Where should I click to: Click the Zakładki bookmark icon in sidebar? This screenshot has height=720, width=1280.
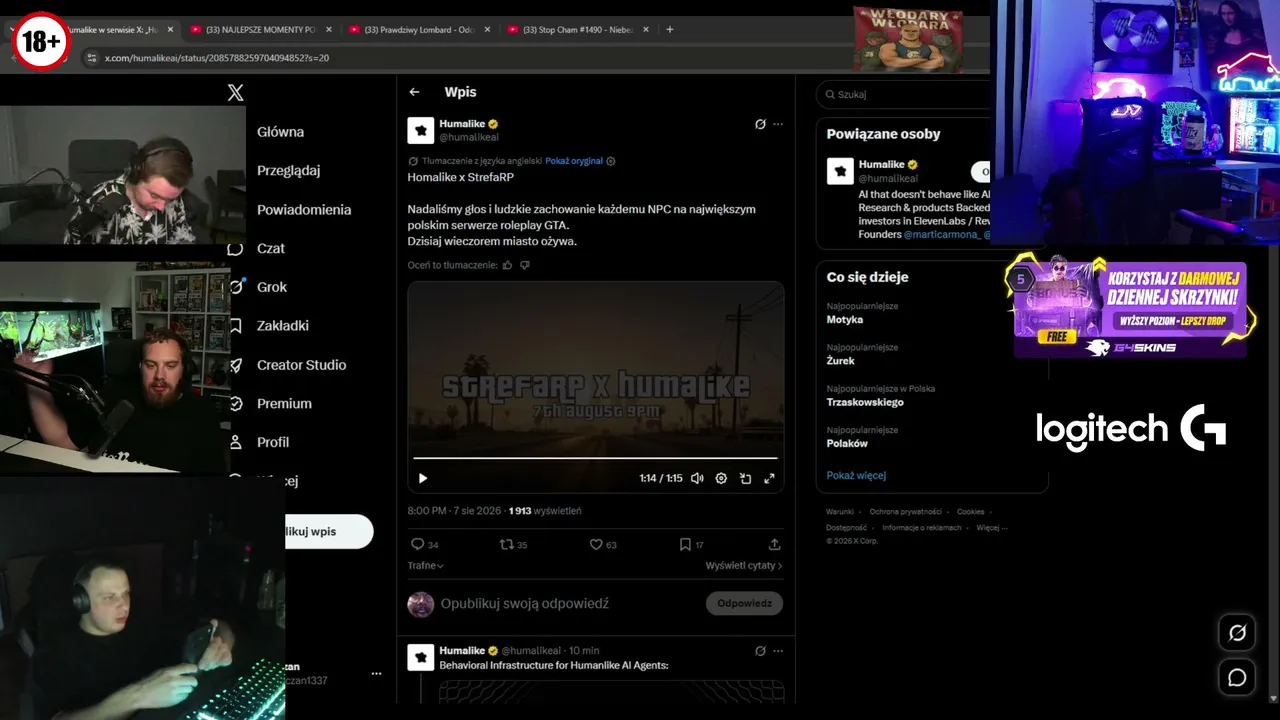click(236, 326)
